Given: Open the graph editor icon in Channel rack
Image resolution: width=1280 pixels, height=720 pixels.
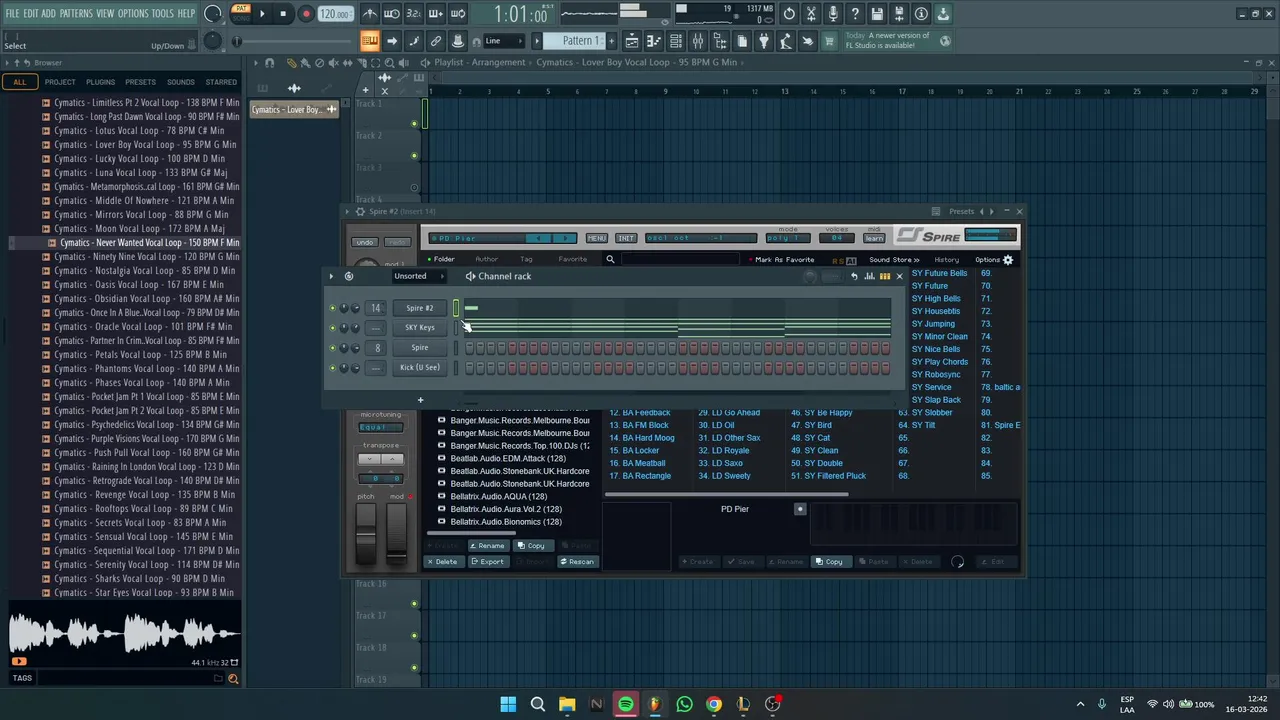Looking at the screenshot, I should click(x=870, y=276).
